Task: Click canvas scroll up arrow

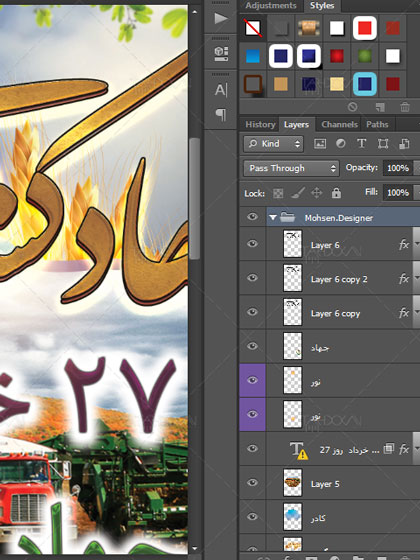Action: [194, 12]
